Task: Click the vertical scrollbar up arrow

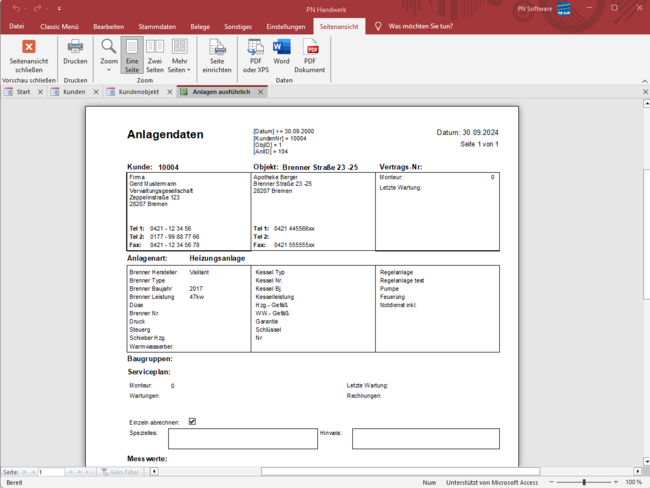Action: point(646,103)
